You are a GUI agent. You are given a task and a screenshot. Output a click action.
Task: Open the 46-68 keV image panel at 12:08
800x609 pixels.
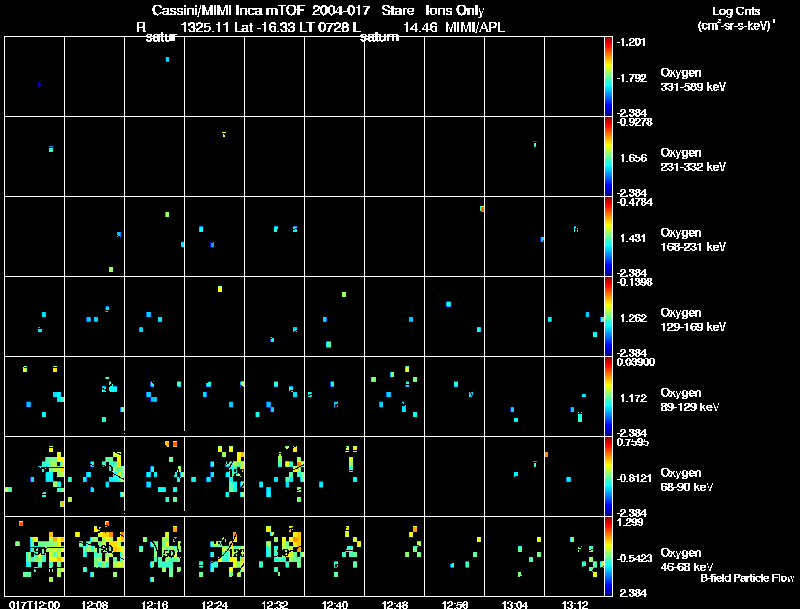click(94, 556)
